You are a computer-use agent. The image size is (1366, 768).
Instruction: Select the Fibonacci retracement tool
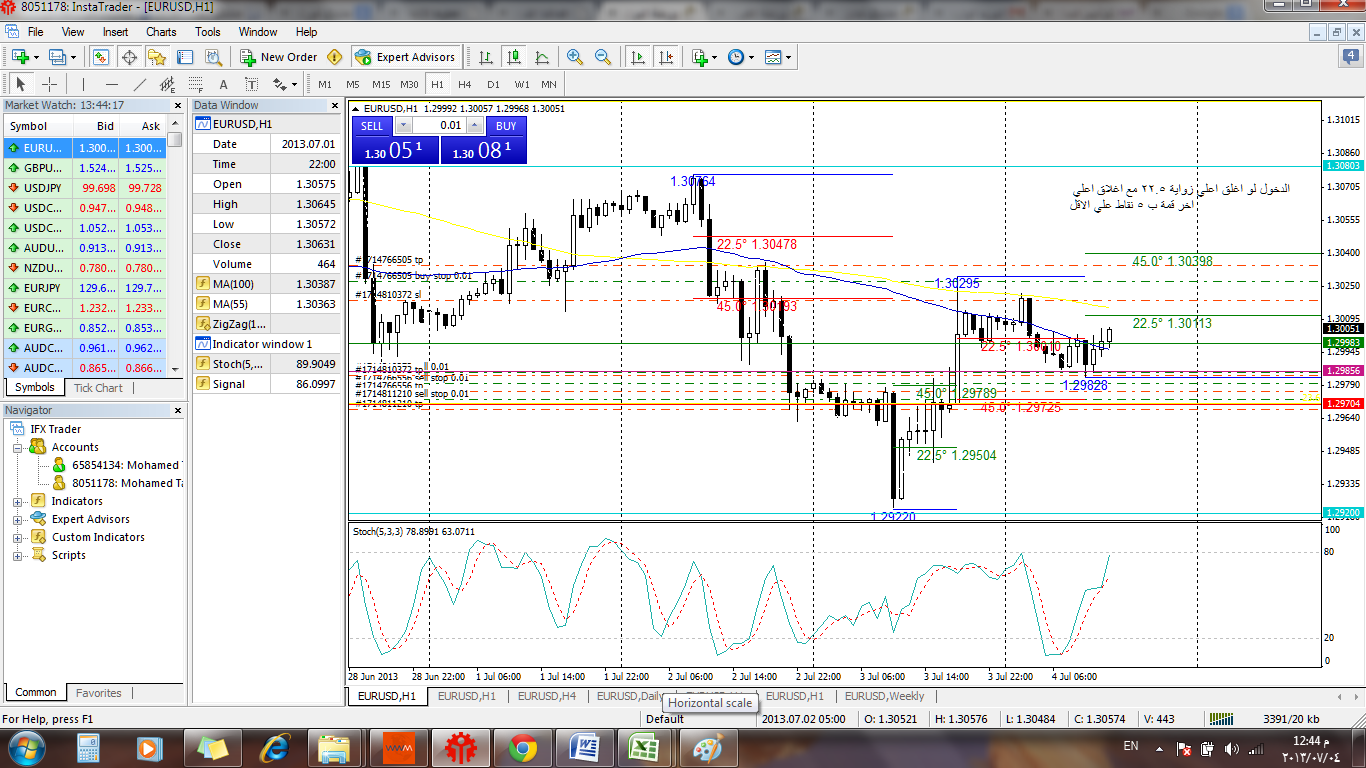point(195,84)
